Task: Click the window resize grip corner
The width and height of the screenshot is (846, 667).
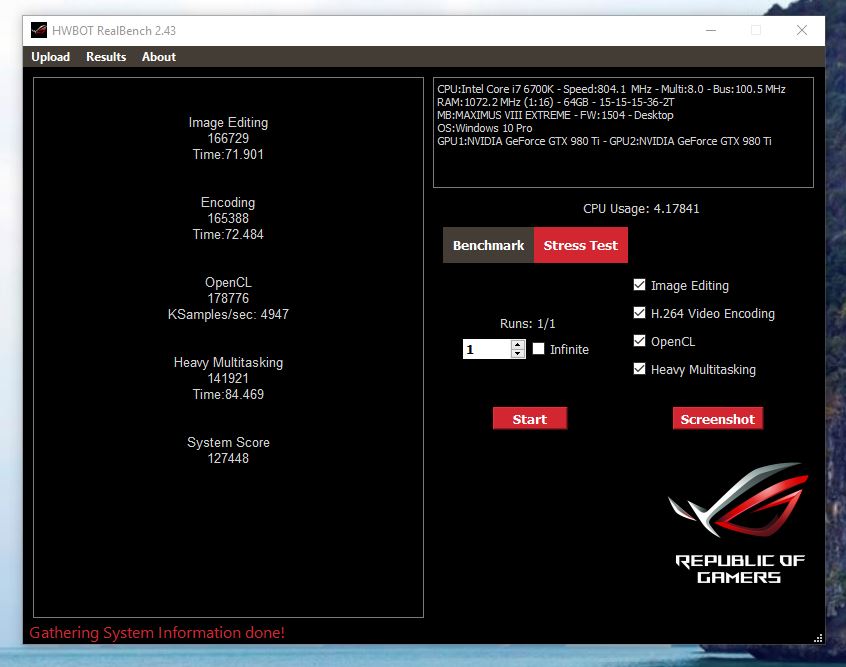Action: tap(818, 638)
